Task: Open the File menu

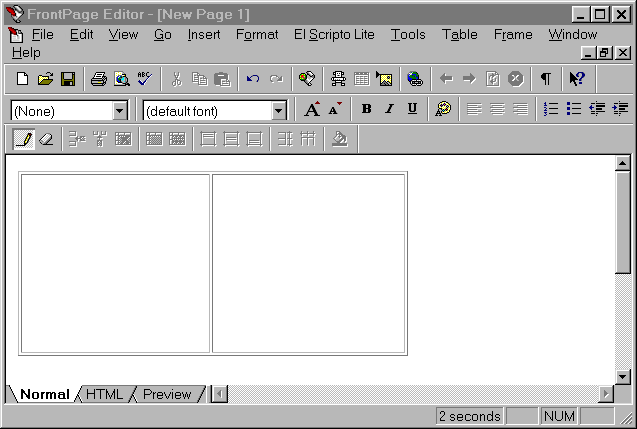Action: 43,35
